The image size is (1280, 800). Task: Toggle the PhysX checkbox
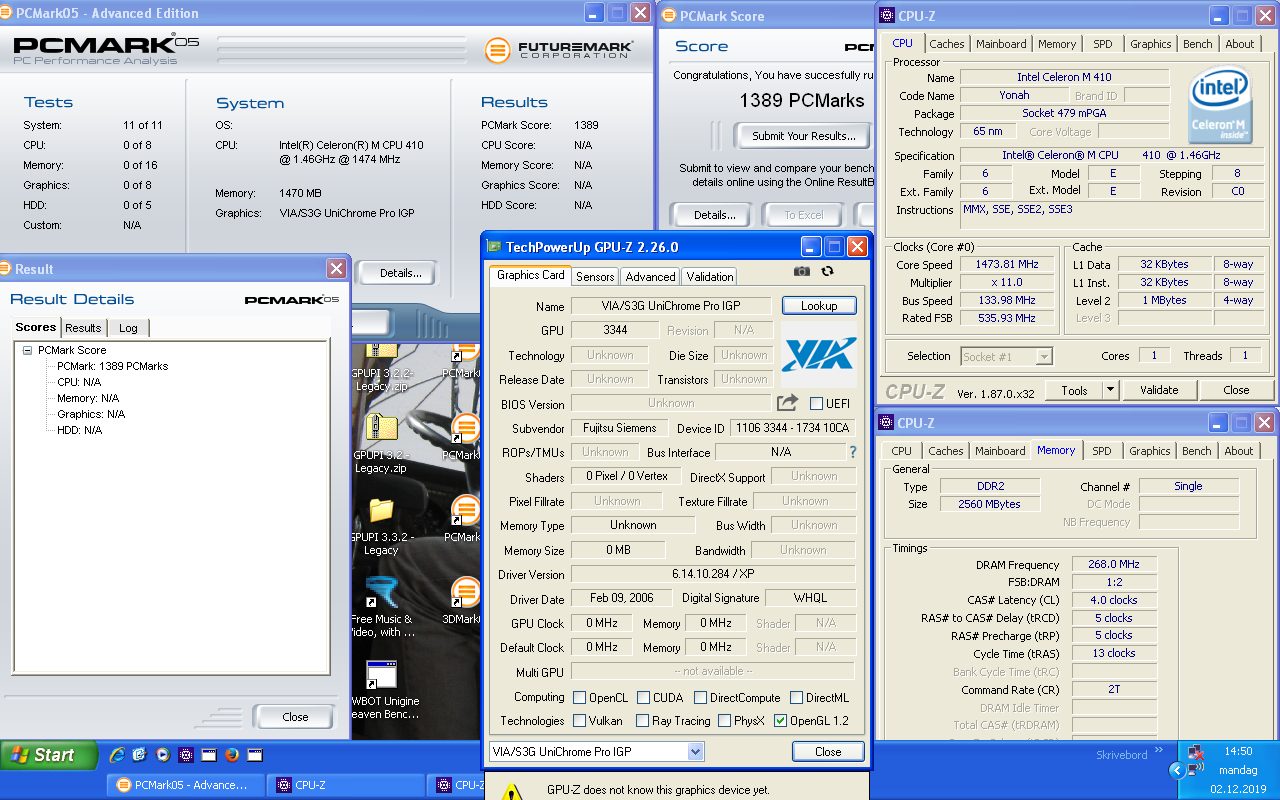point(724,720)
